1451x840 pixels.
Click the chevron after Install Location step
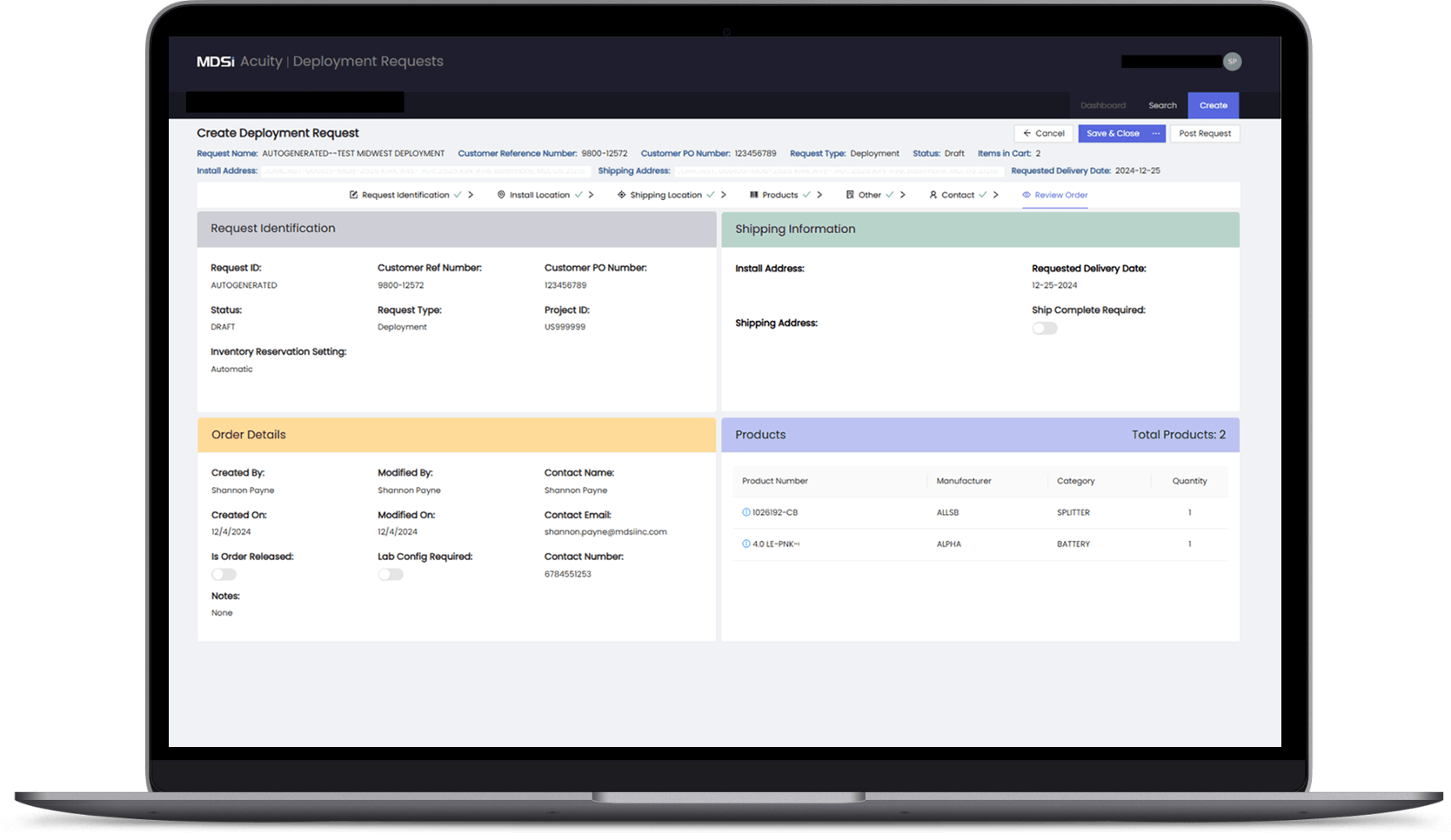(x=592, y=195)
